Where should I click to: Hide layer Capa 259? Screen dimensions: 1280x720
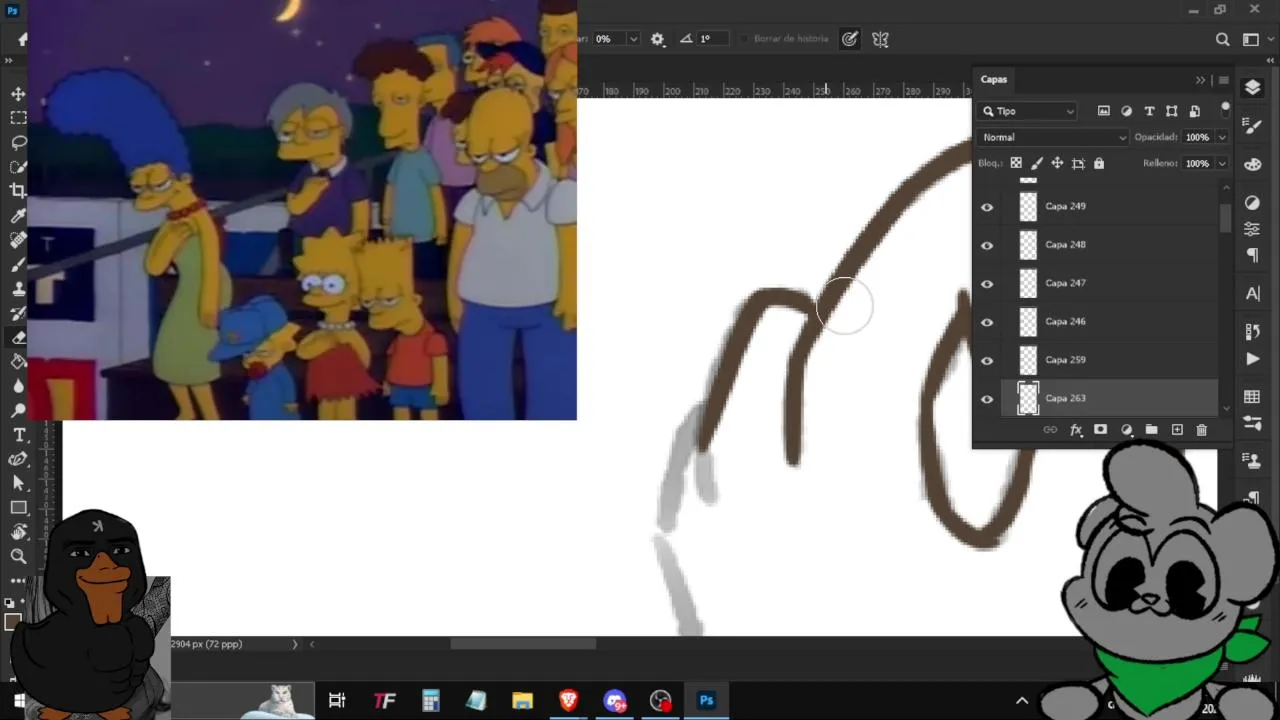tap(987, 361)
